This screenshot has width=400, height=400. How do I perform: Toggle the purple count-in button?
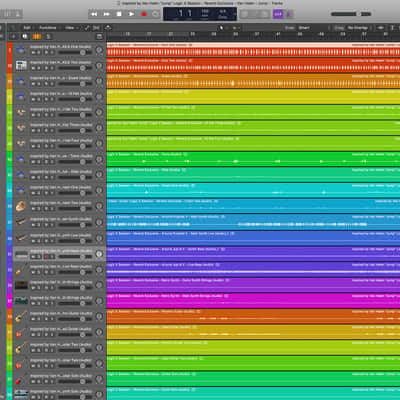pos(278,14)
